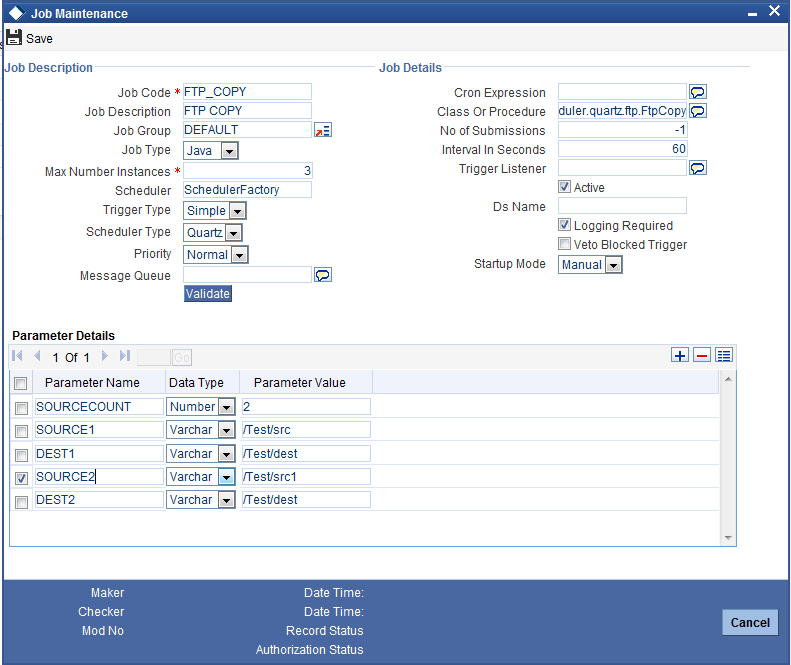Check the select-all header checkbox
791x665 pixels.
21,383
